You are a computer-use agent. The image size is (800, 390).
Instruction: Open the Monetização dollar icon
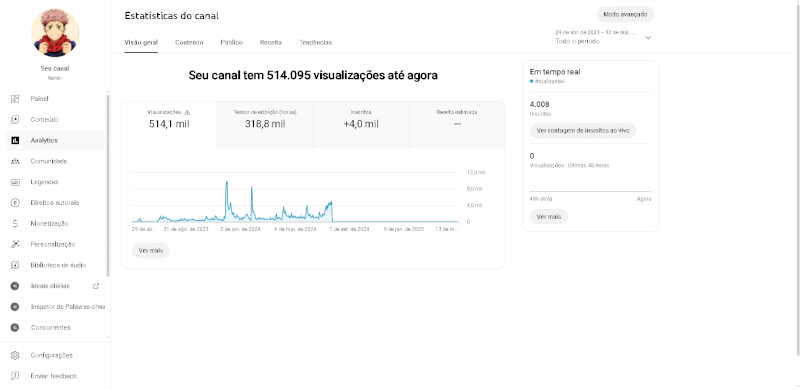click(x=15, y=224)
